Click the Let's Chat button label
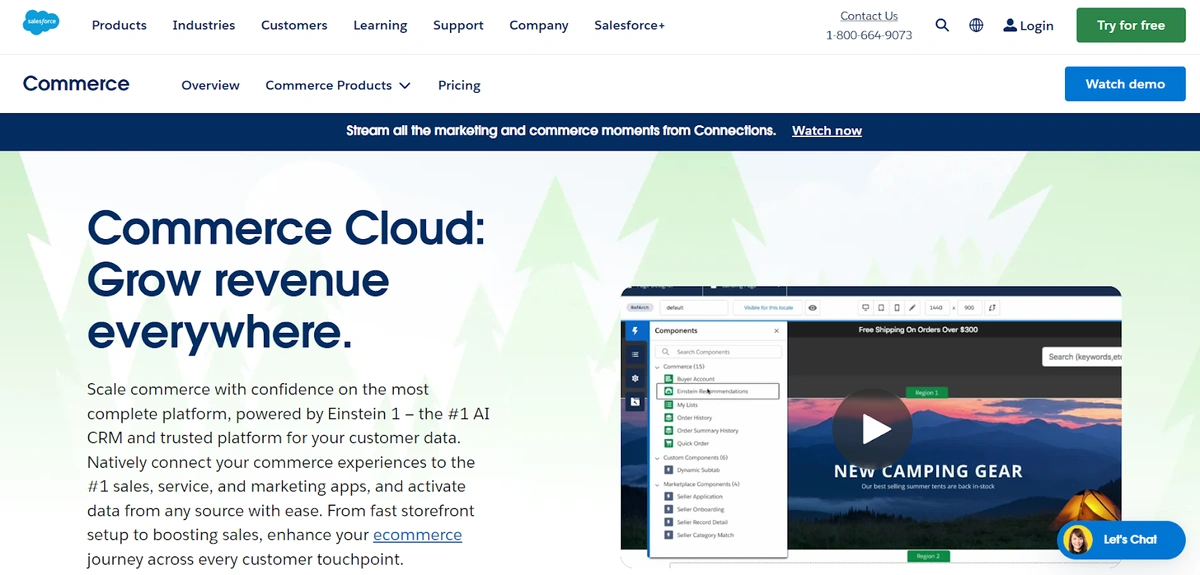Viewport: 1200px width, 575px height. pos(1130,540)
